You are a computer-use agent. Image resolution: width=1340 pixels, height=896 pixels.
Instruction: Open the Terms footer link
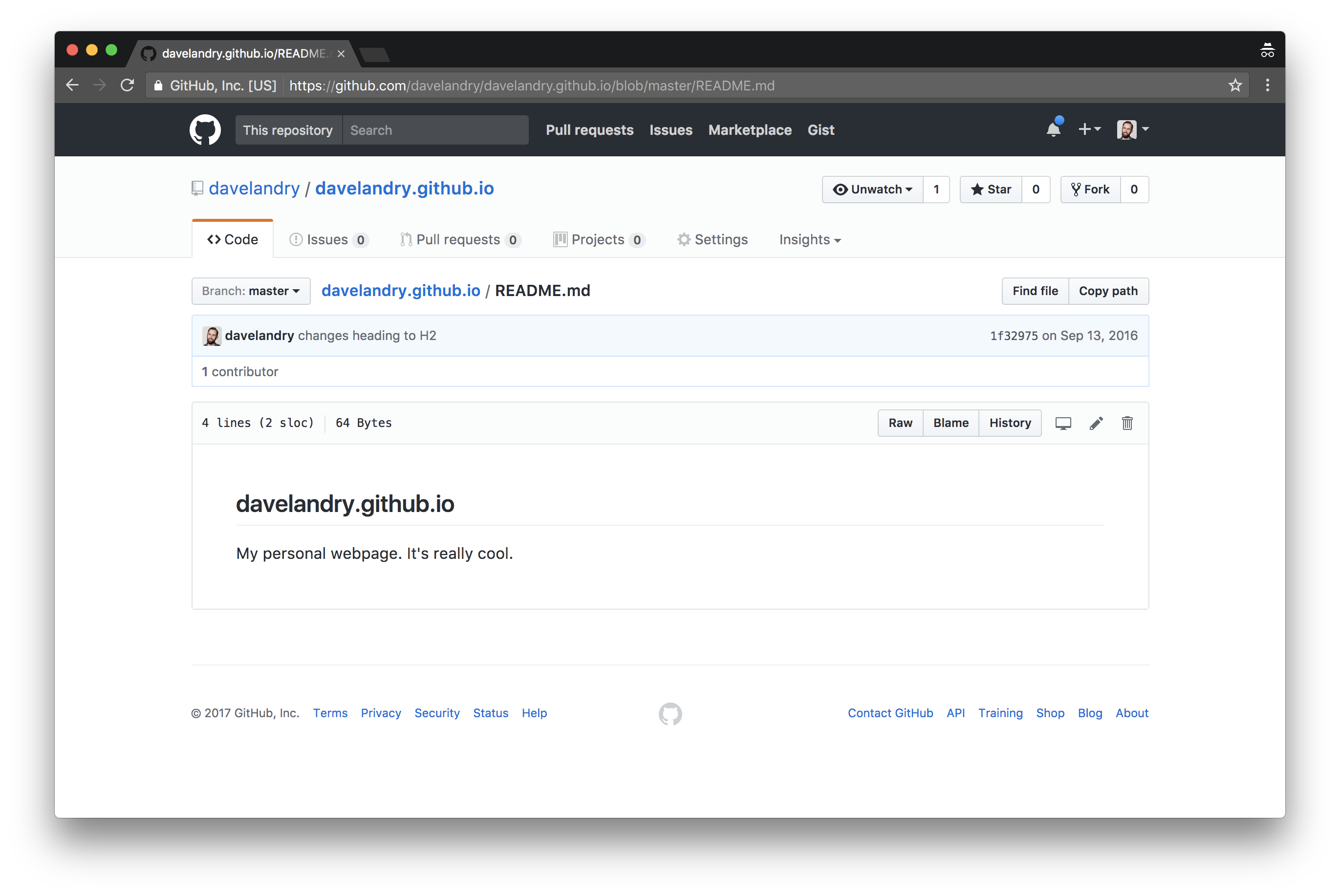click(330, 713)
